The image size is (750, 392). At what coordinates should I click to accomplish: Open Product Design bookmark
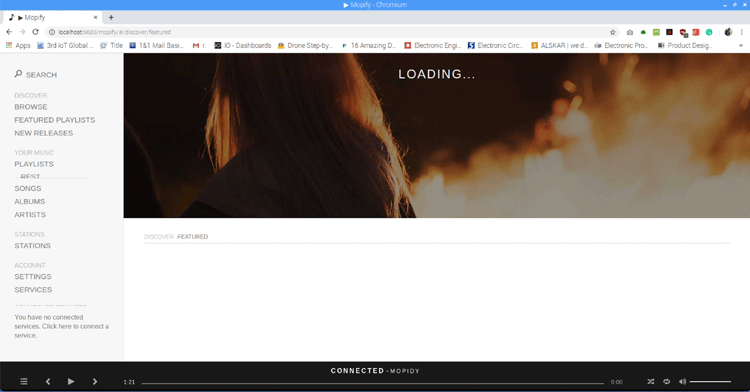[685, 45]
